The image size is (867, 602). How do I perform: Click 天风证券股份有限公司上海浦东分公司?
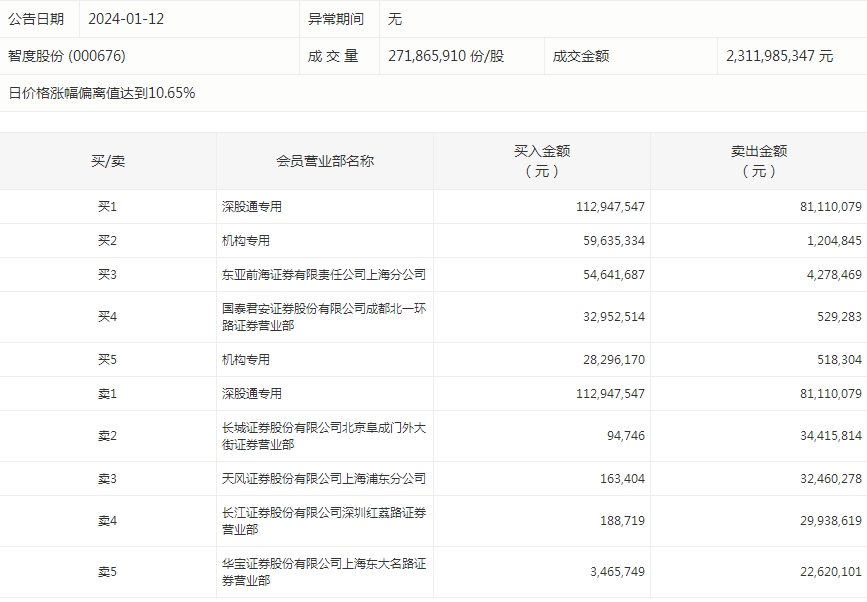click(324, 479)
